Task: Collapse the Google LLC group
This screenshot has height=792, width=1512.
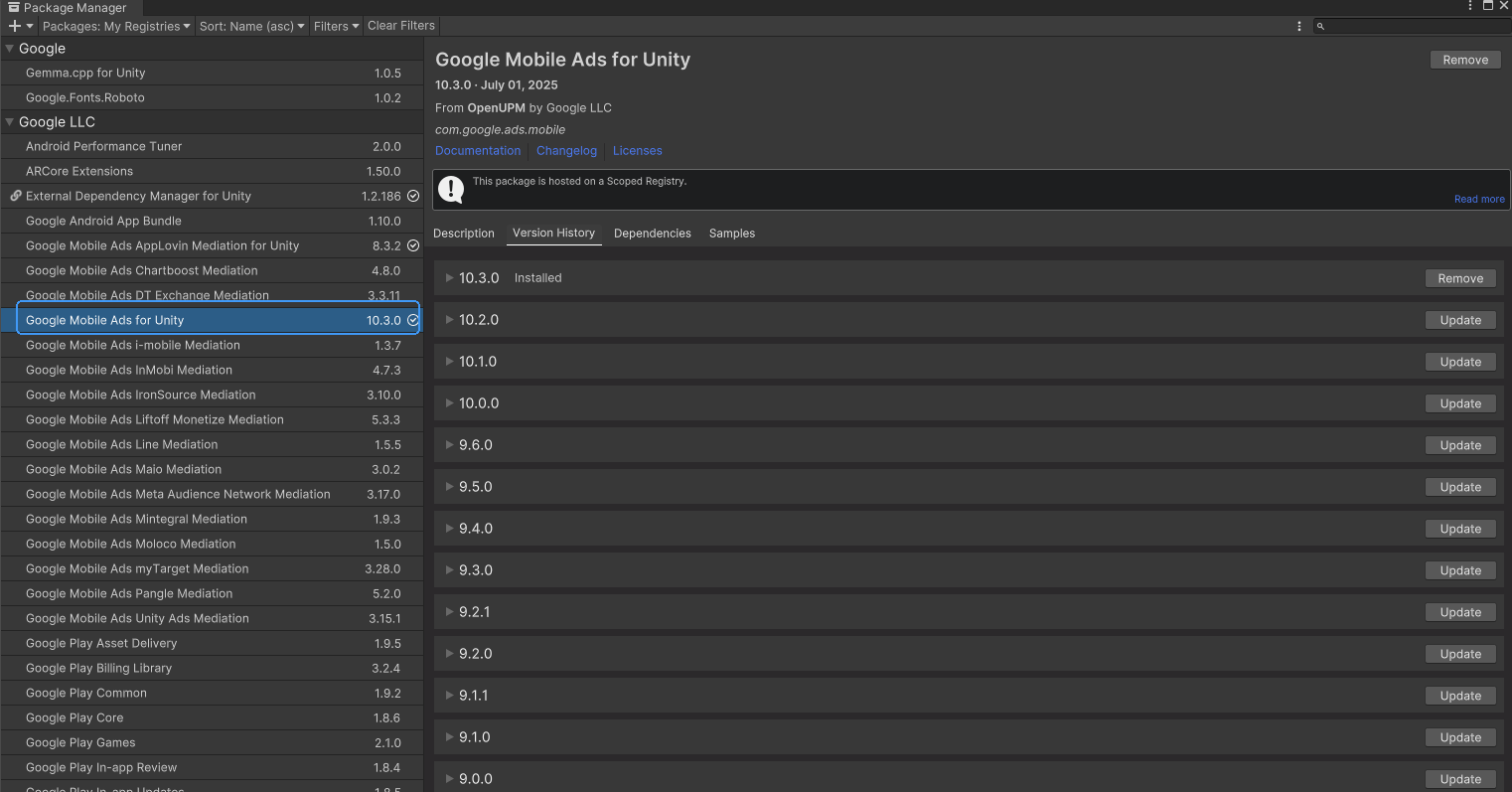Action: (x=10, y=121)
